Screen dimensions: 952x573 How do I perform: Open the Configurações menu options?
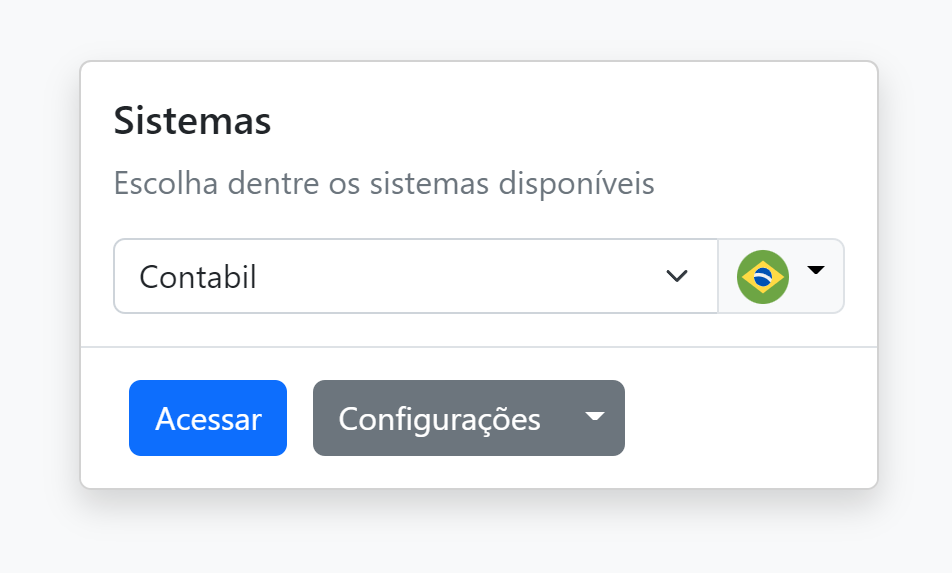[x=595, y=418]
